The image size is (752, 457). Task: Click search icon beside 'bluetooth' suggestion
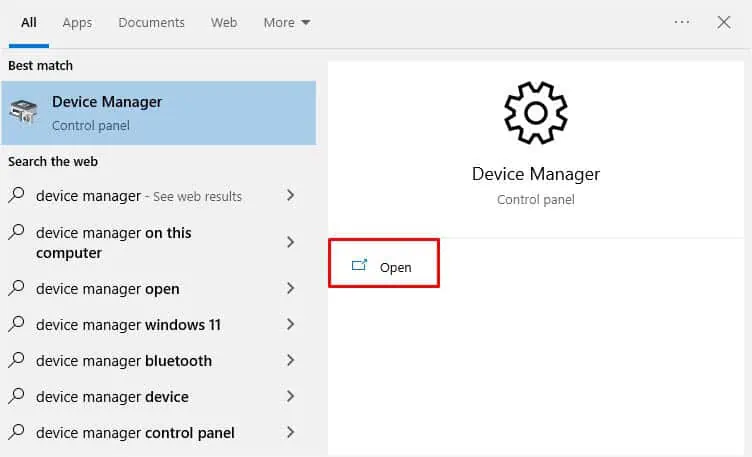coord(16,360)
